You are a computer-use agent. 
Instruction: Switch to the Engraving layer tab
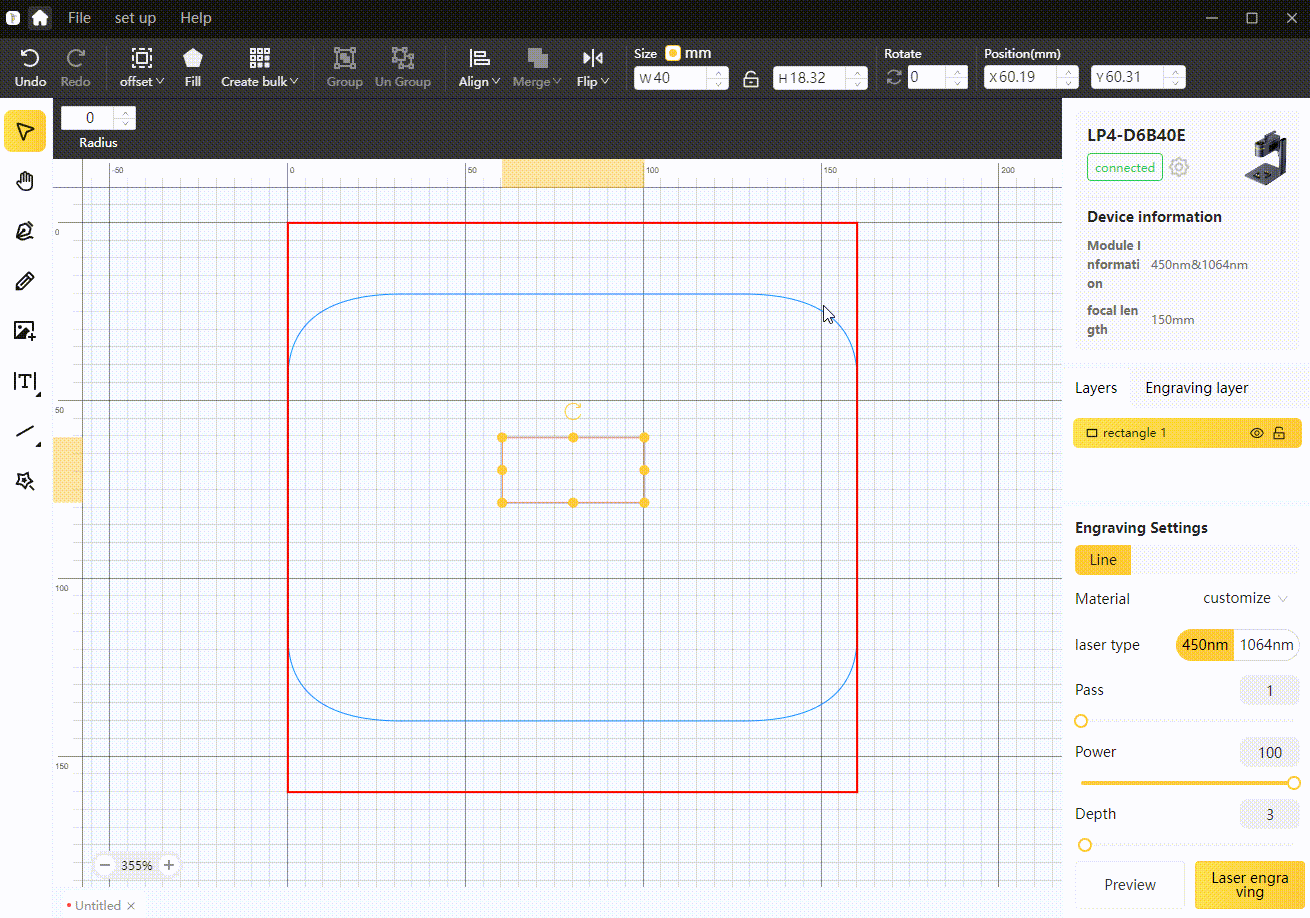pos(1196,388)
